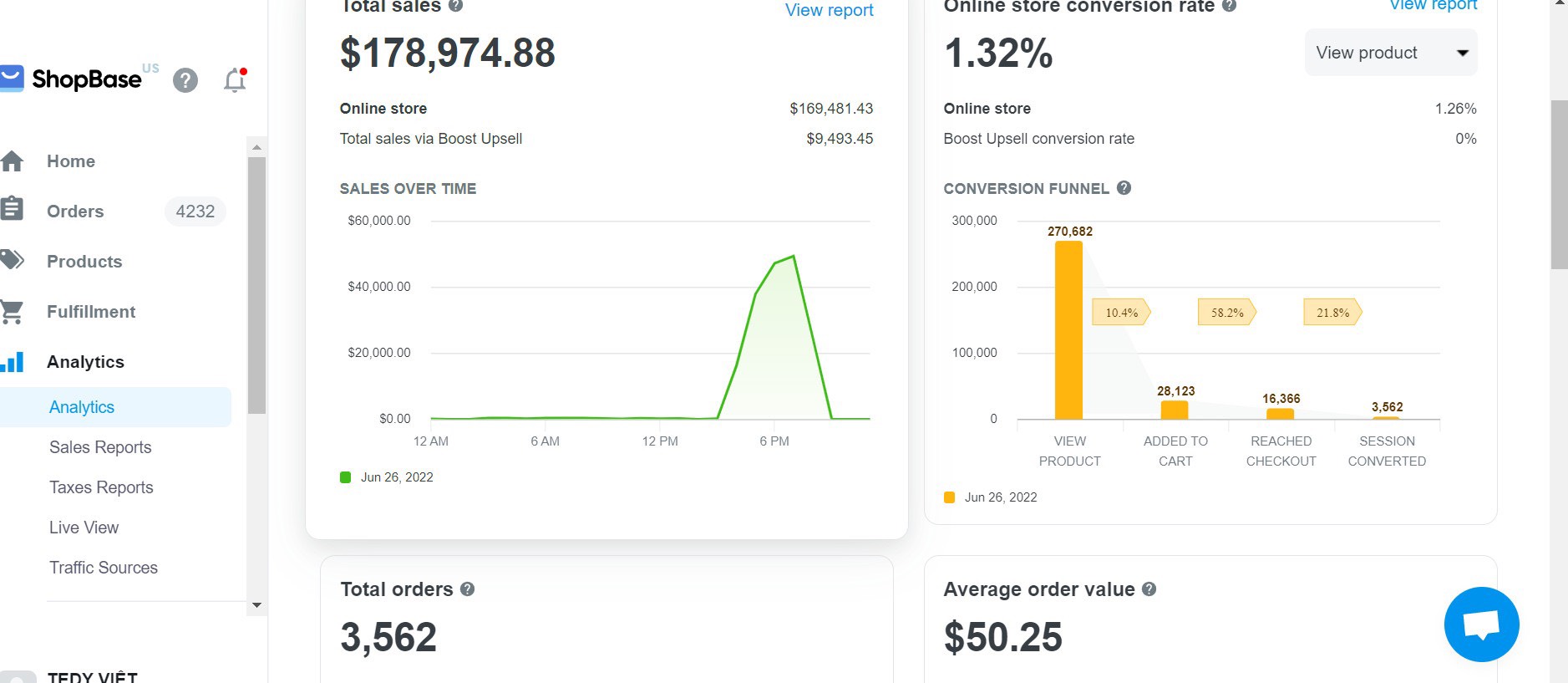1568x683 pixels.
Task: Open the View product dropdown
Action: 1391,53
